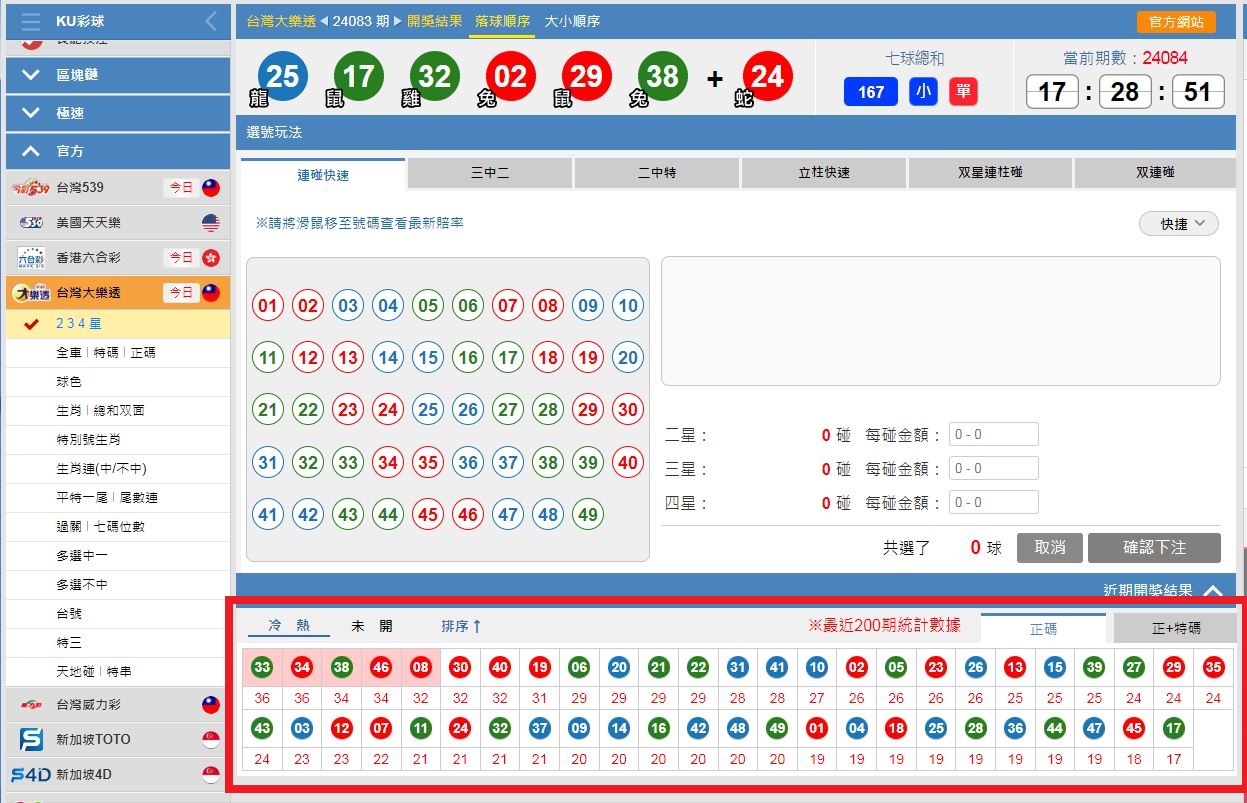Click the 官方網站 button
Viewport: 1247px width, 803px height.
(1176, 22)
